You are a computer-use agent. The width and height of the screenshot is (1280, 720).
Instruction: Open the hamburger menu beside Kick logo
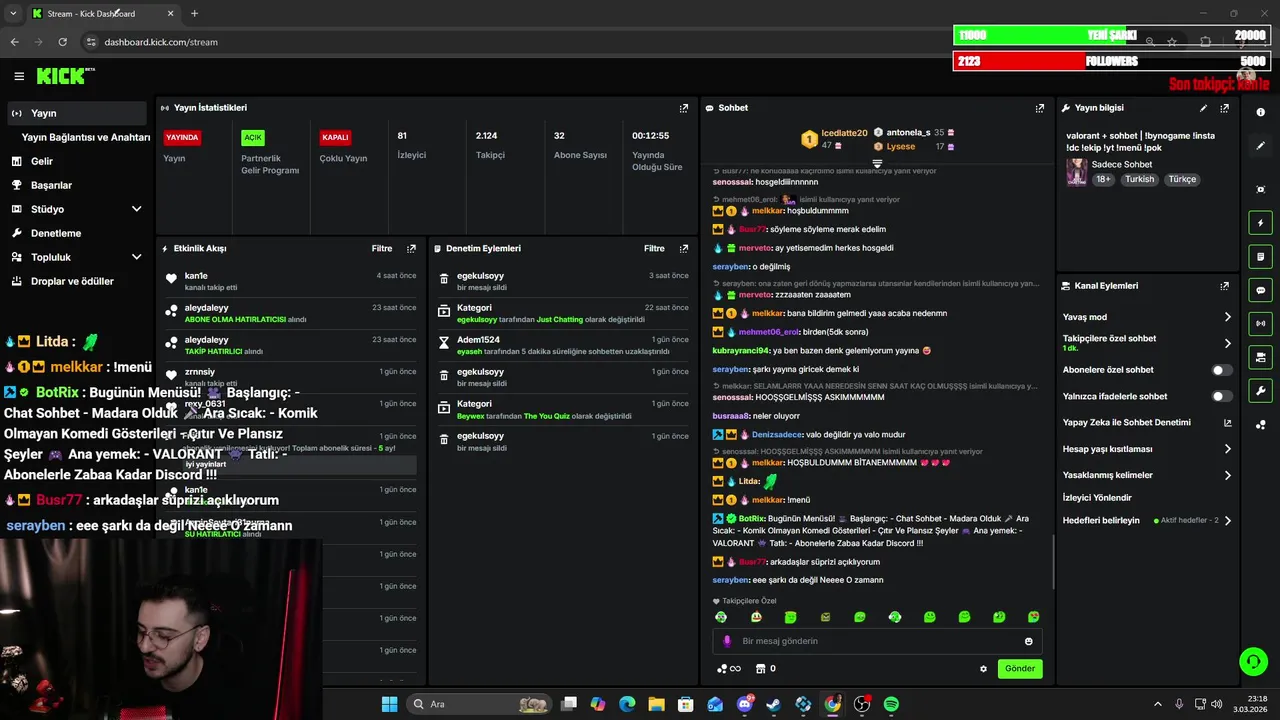[x=19, y=76]
